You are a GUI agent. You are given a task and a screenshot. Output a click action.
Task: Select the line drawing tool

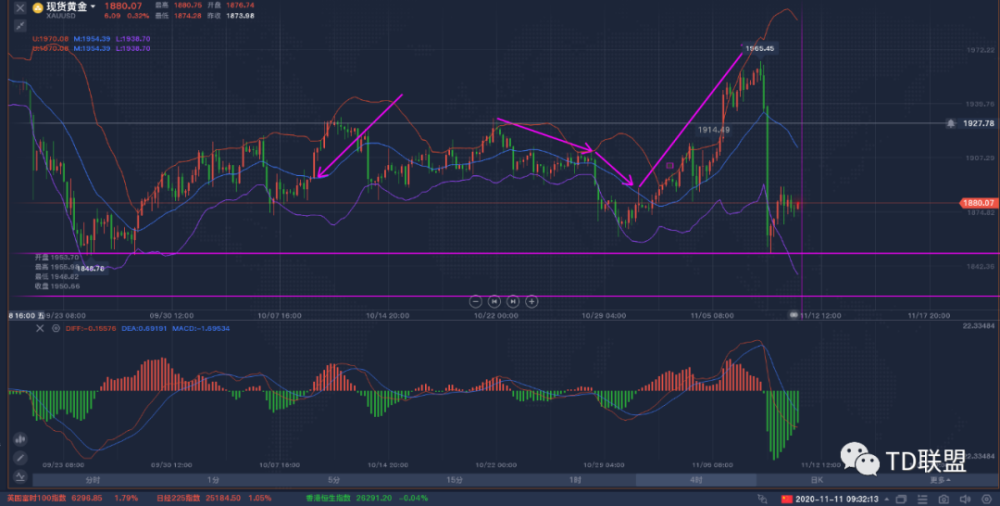(x=19, y=456)
